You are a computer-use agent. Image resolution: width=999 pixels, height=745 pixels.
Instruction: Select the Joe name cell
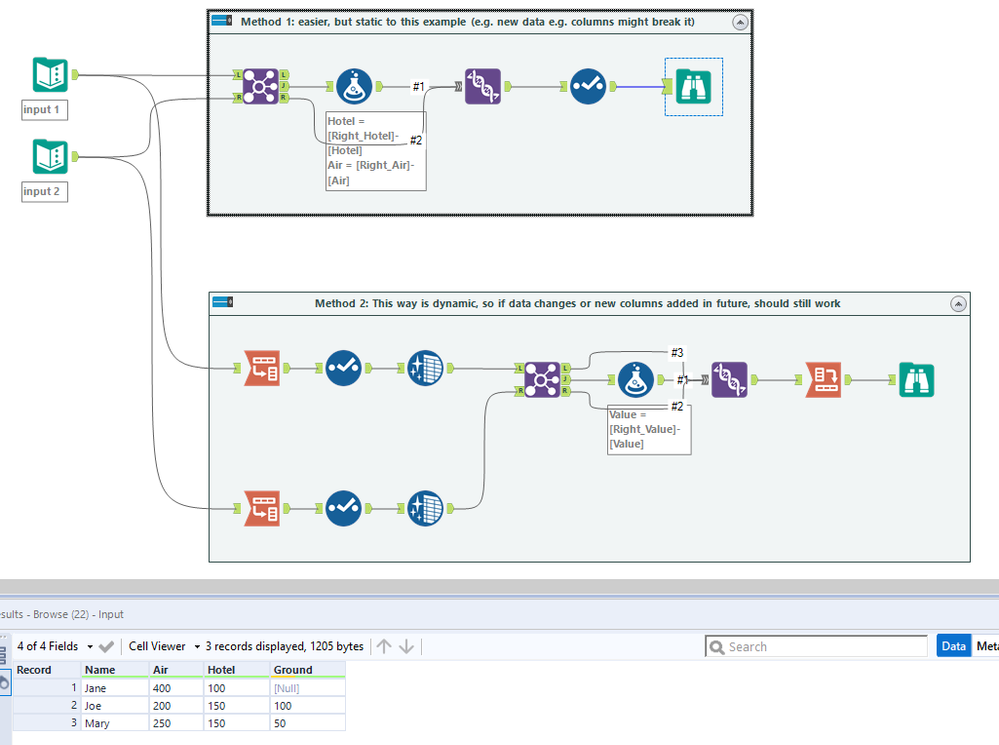pos(115,705)
